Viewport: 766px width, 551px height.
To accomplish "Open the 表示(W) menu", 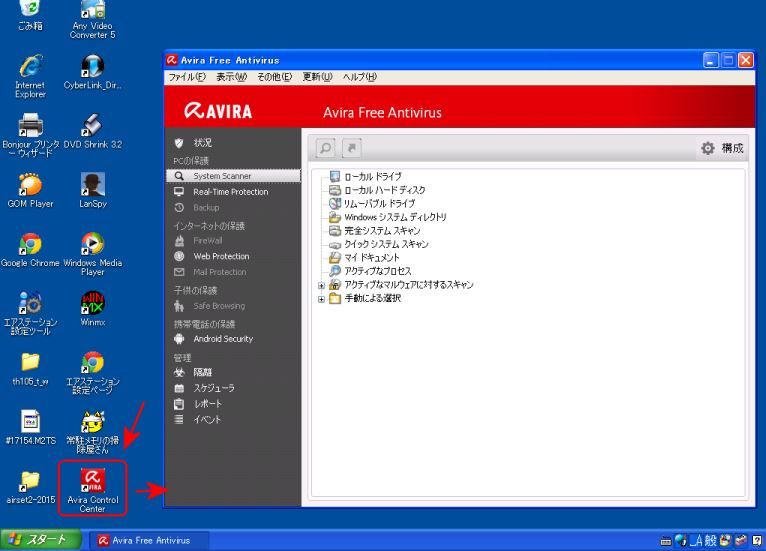I will point(232,77).
